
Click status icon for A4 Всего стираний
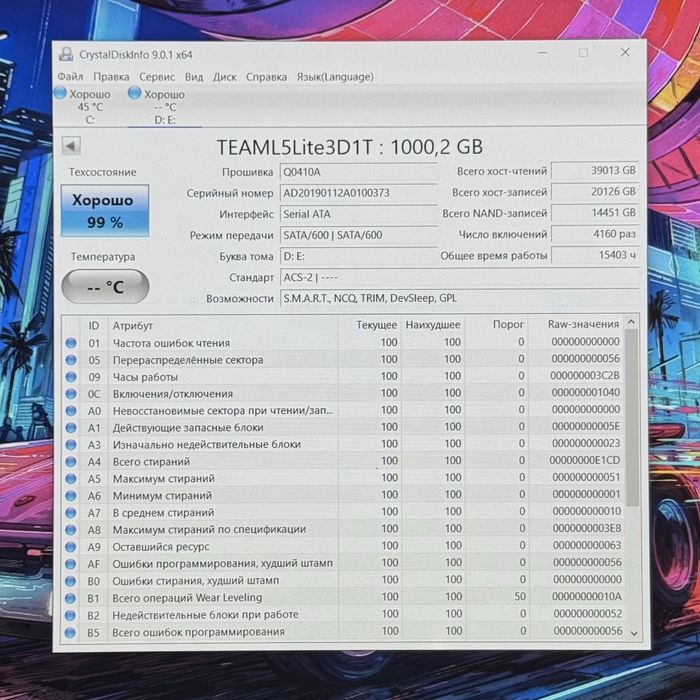71,462
